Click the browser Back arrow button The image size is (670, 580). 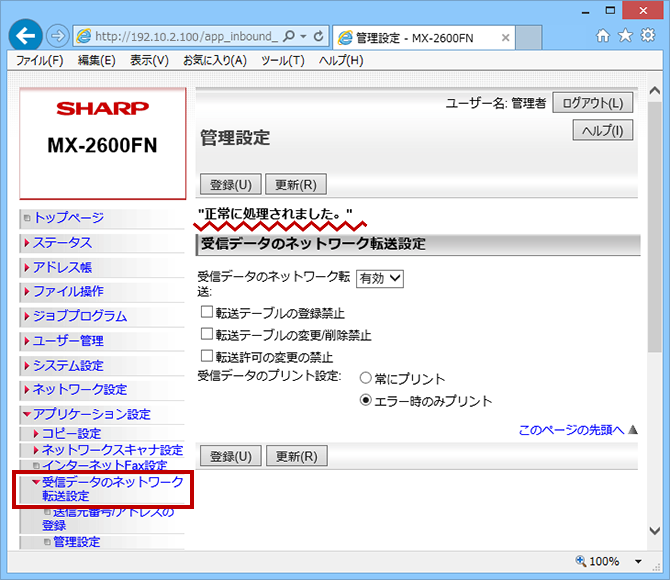coord(25,36)
